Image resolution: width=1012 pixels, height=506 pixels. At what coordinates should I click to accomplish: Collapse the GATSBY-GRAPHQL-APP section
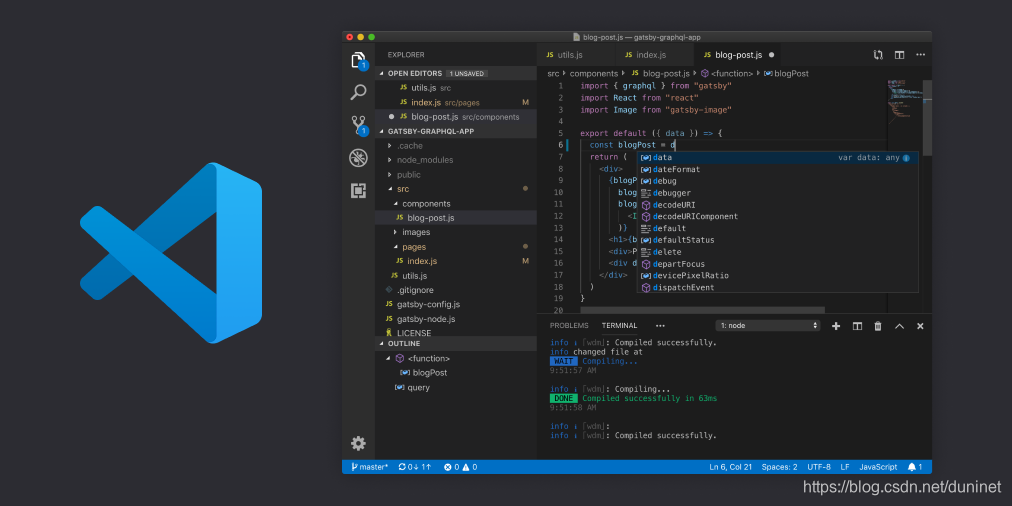[456, 131]
